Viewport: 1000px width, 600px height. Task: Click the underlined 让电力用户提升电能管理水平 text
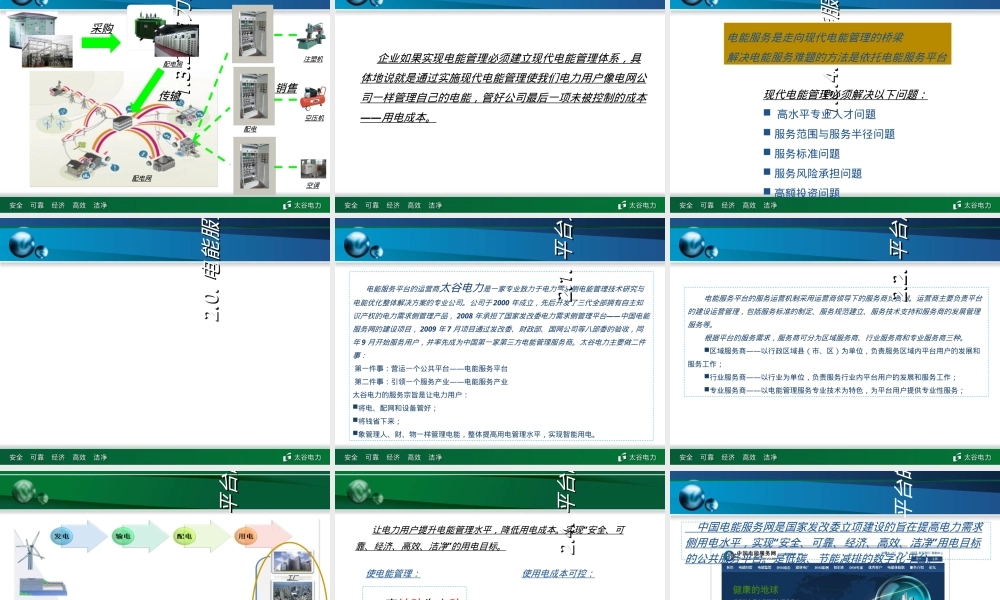pyautogui.click(x=491, y=538)
